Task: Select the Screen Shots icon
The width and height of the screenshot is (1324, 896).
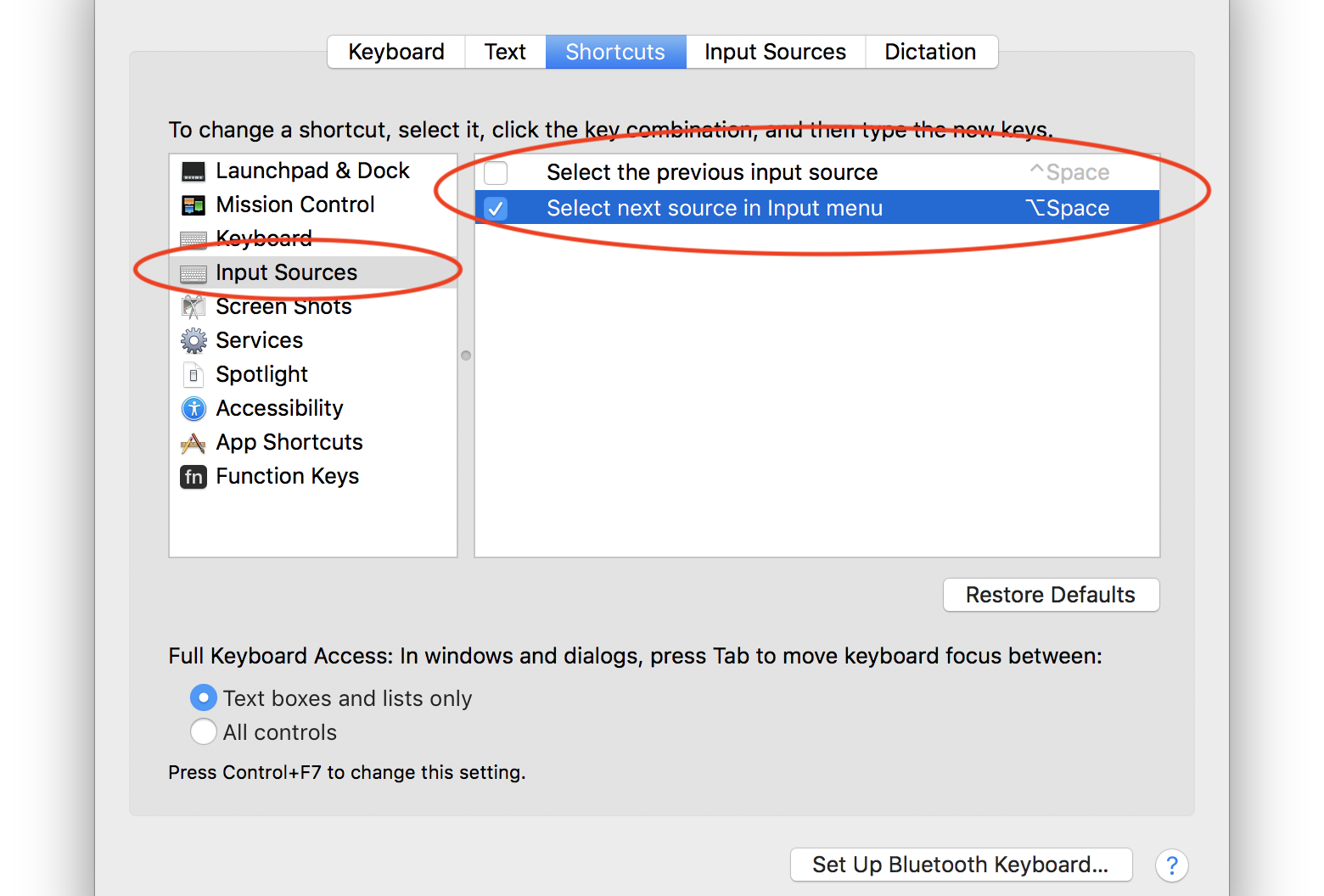Action: pos(194,307)
